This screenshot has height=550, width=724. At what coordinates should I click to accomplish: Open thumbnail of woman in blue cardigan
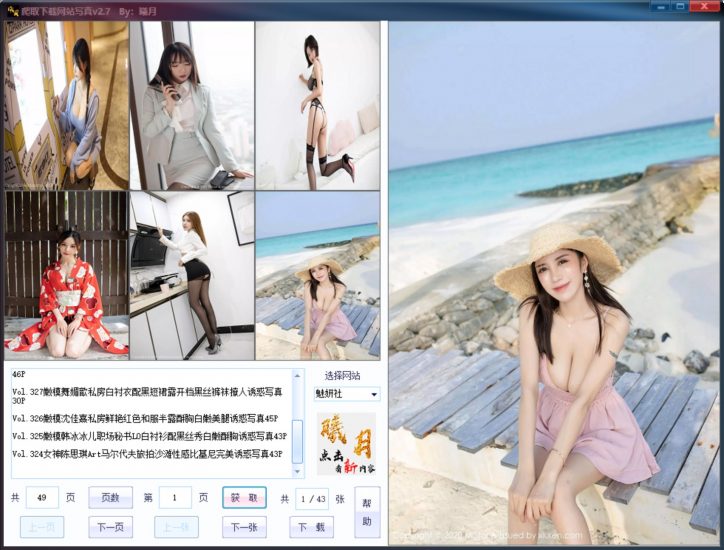point(66,106)
